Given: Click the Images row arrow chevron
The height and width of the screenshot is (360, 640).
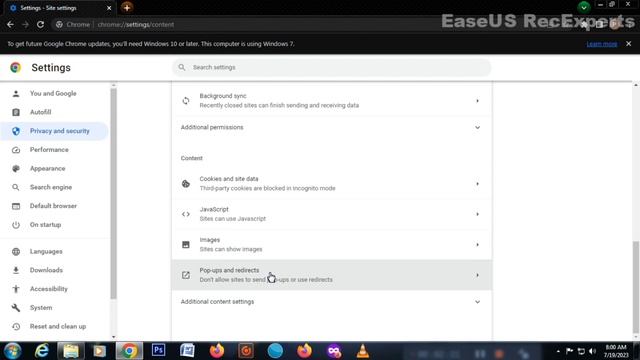Looking at the screenshot, I should click(x=477, y=245).
